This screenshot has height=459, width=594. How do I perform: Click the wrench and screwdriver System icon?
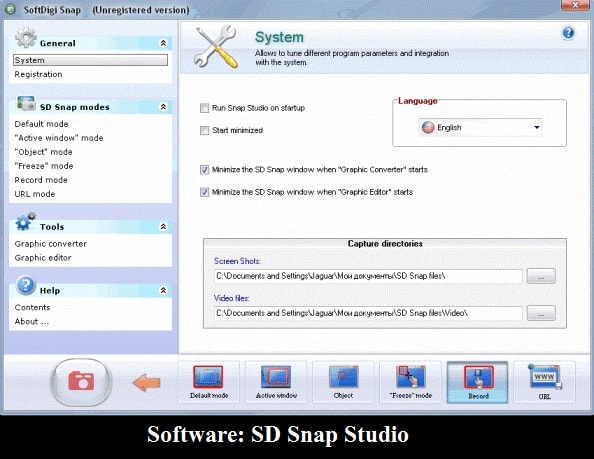(217, 47)
